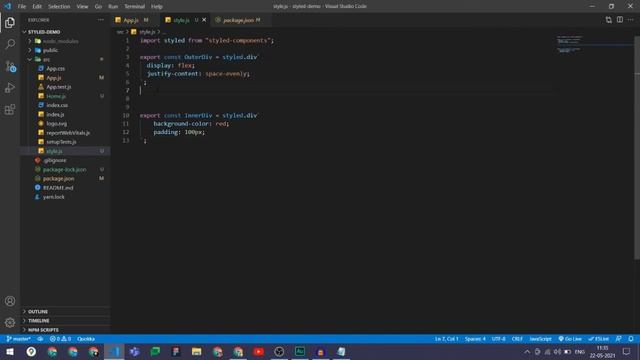Expand the NPM SCRIPTS section
Image resolution: width=640 pixels, height=360 pixels.
click(65, 330)
